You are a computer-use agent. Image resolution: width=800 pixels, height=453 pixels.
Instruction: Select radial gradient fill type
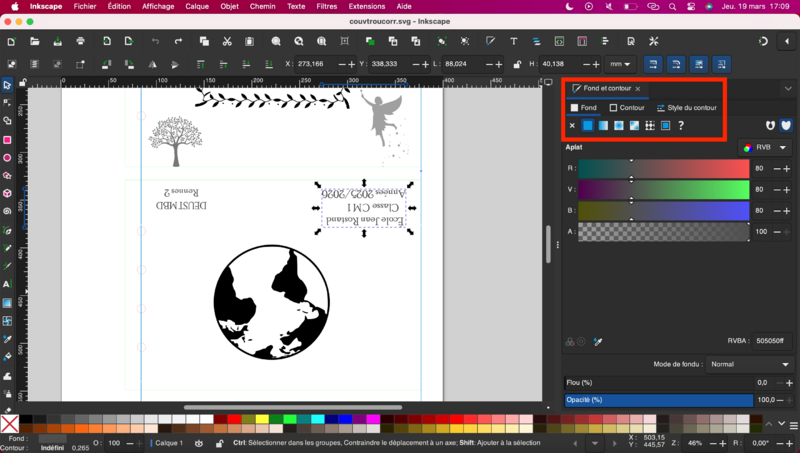point(619,125)
